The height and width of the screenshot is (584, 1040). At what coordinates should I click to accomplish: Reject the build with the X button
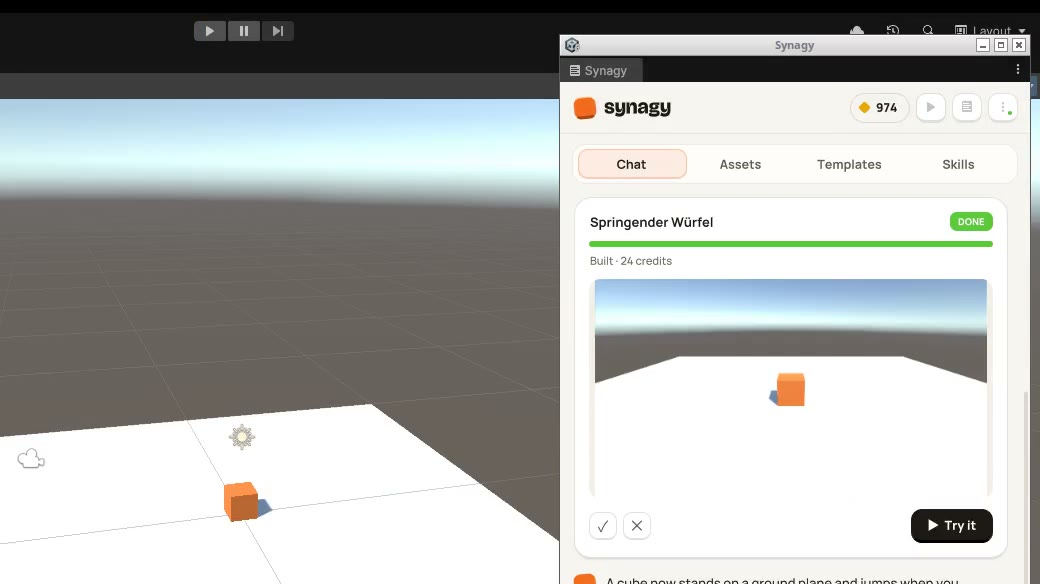[x=637, y=526]
